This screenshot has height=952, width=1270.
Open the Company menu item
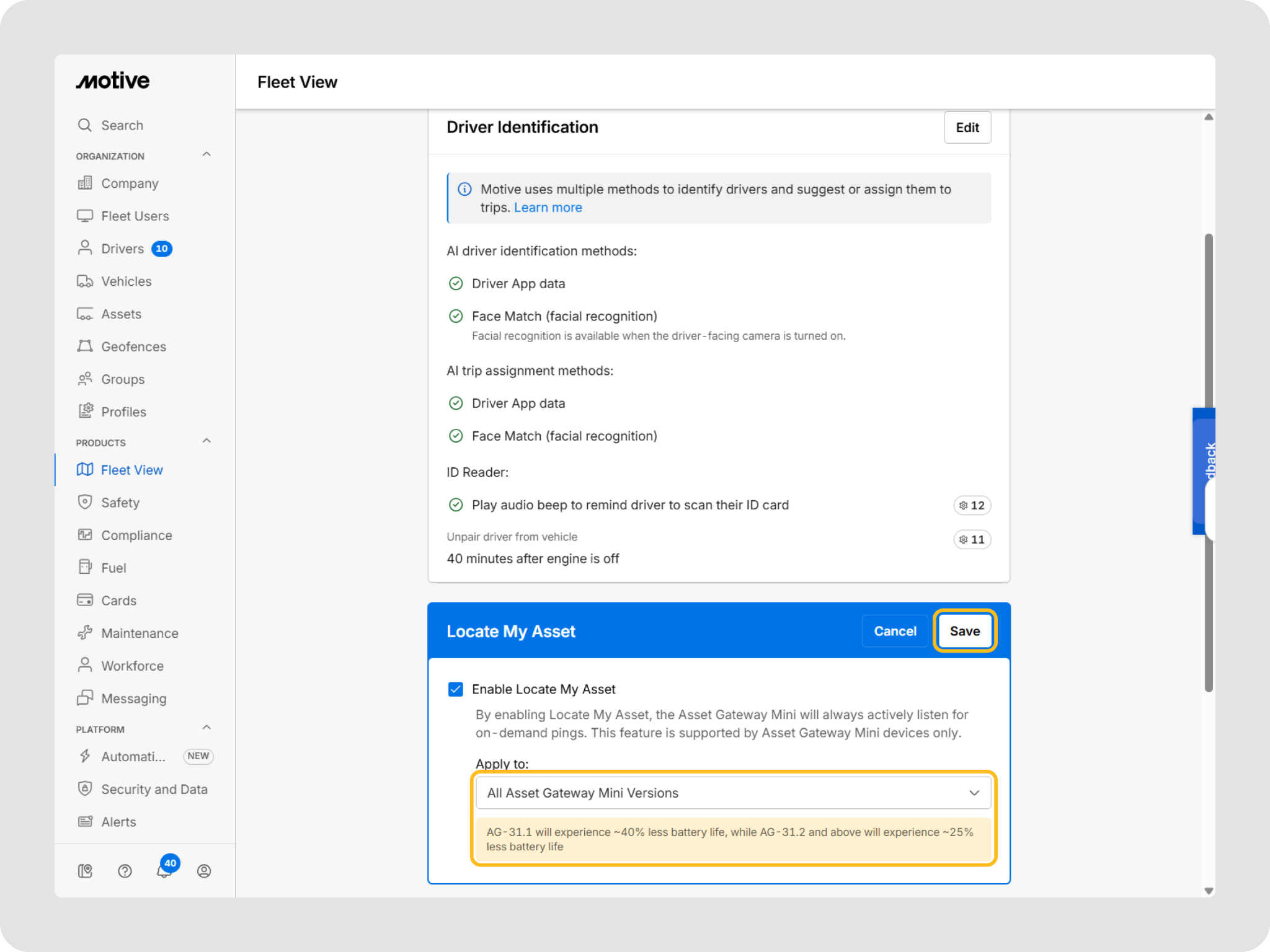pos(130,183)
